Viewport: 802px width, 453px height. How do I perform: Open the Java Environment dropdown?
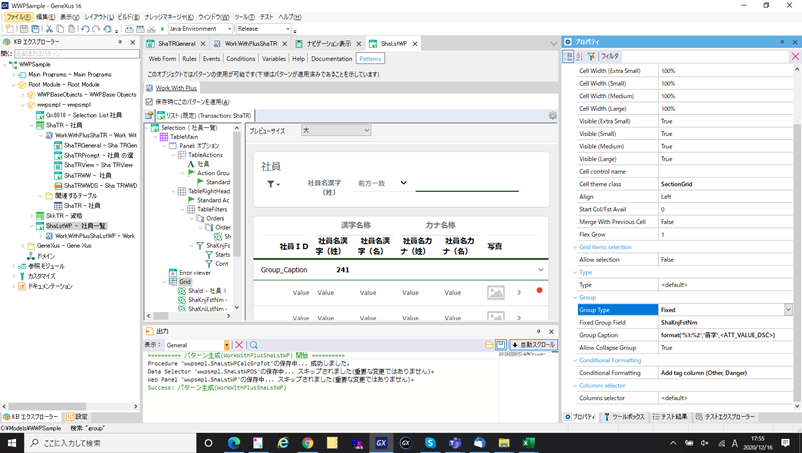click(x=230, y=29)
